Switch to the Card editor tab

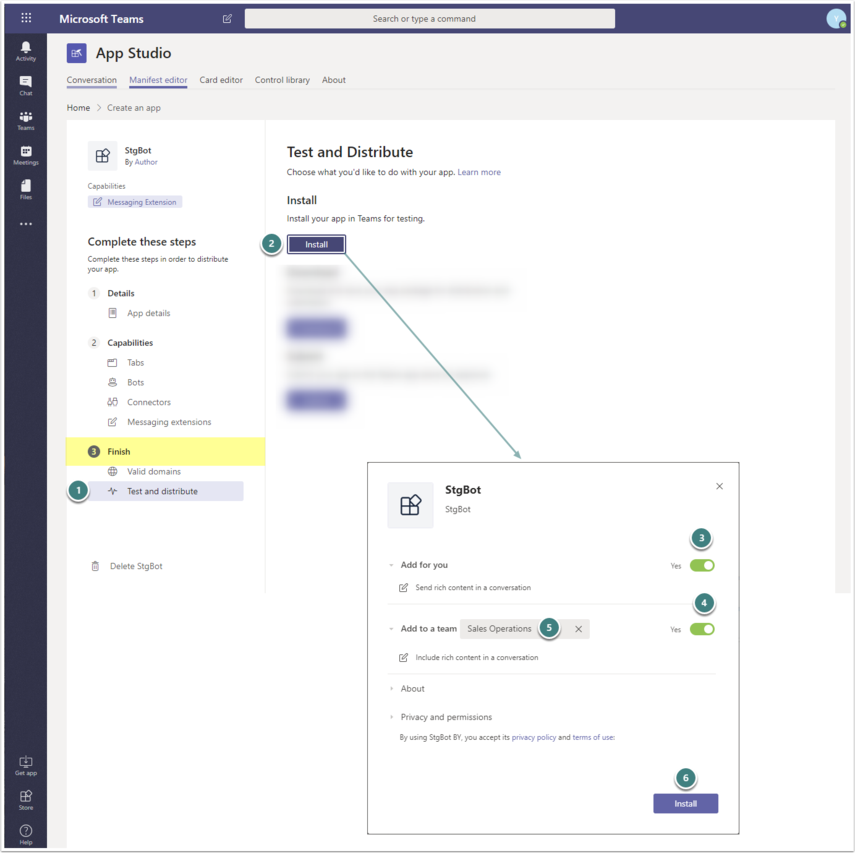[221, 80]
